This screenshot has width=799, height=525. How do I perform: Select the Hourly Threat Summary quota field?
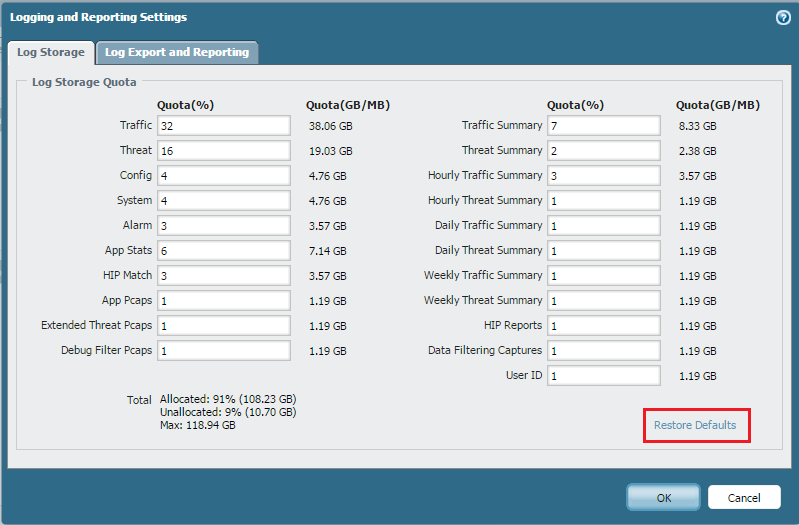click(604, 200)
